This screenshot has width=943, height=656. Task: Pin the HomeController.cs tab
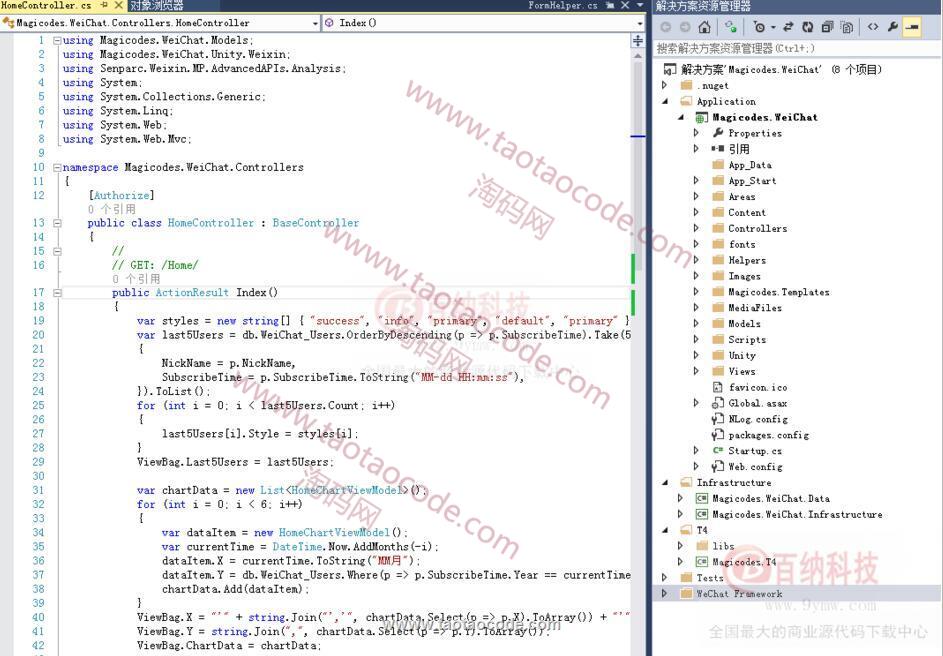coord(104,6)
